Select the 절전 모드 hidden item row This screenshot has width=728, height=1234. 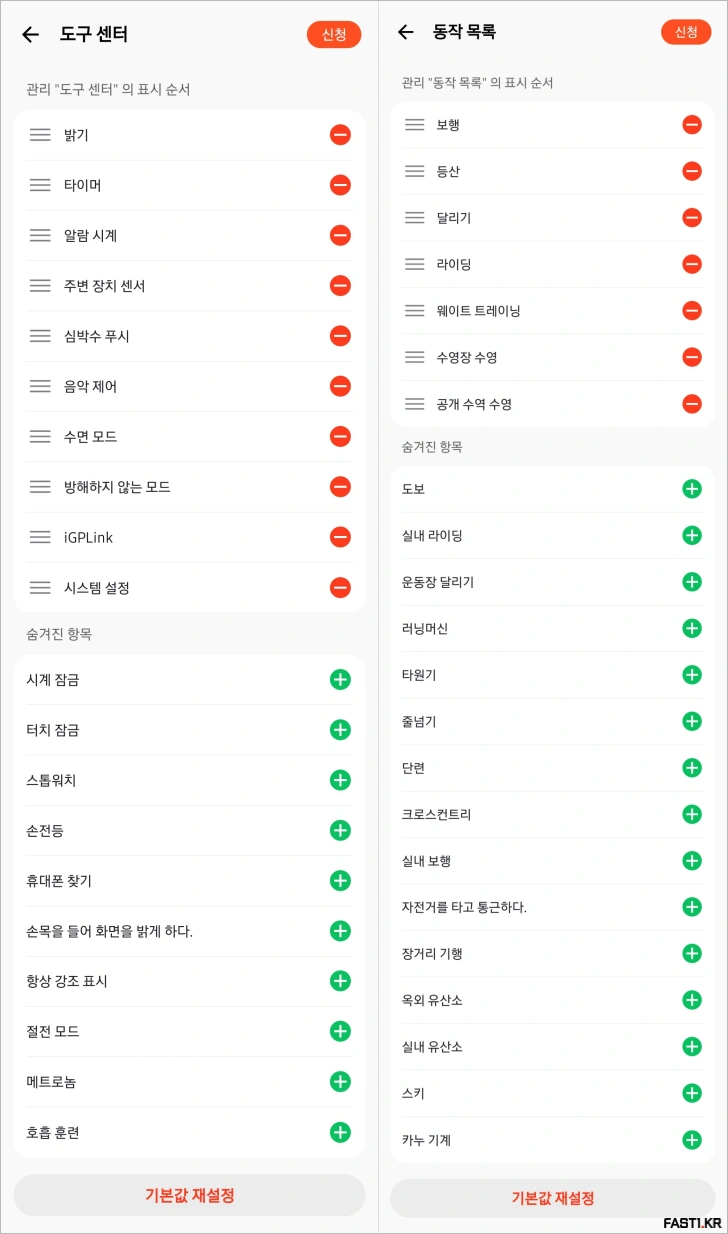click(x=180, y=1031)
